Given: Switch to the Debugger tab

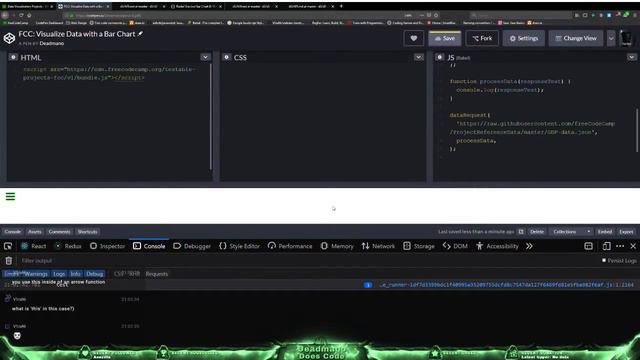Looking at the screenshot, I should (x=192, y=246).
